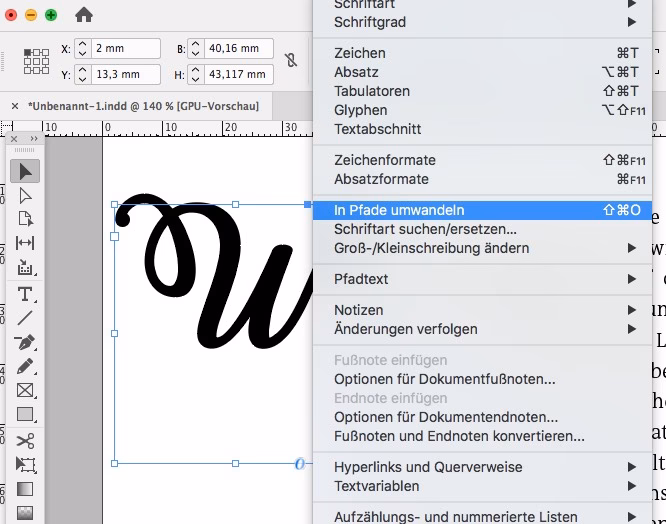Choose Fußnoten und Endnoten konvertieren
Viewport: 666px width, 524px height.
point(483,436)
